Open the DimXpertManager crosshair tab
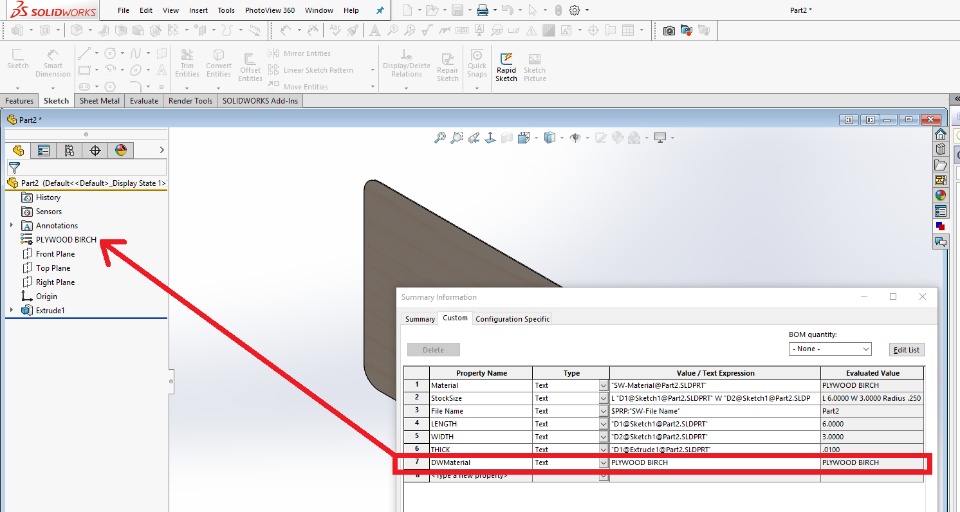 [95, 150]
